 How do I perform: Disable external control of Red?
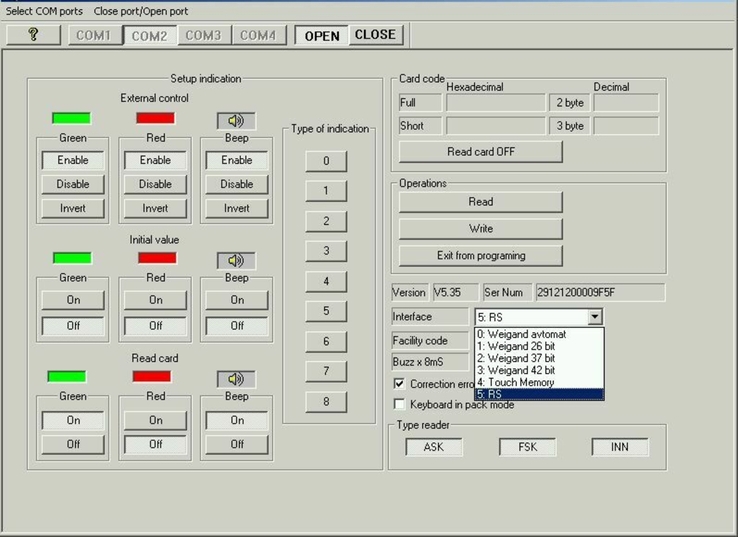[155, 184]
